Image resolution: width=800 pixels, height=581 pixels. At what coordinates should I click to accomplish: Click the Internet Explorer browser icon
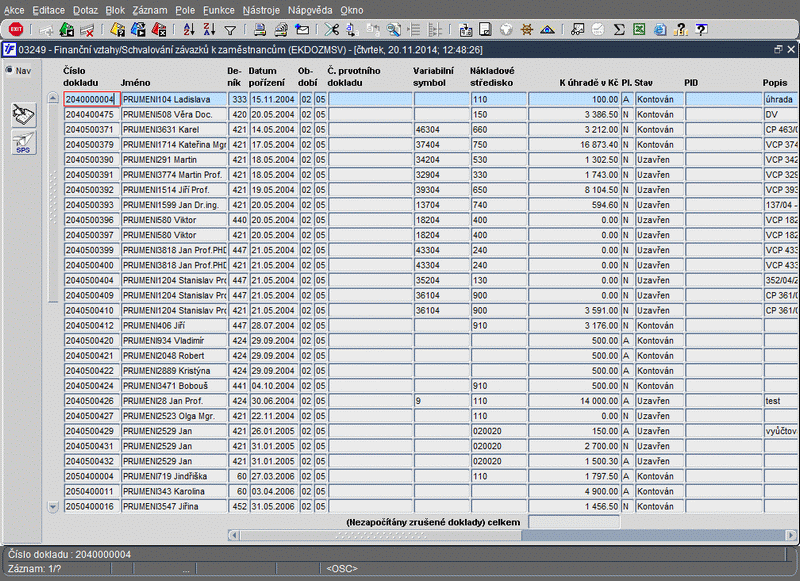(660, 30)
